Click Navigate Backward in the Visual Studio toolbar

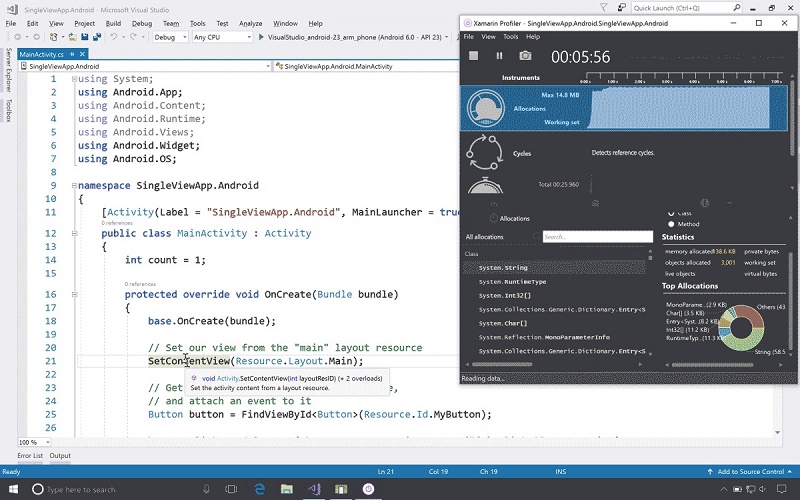18,37
